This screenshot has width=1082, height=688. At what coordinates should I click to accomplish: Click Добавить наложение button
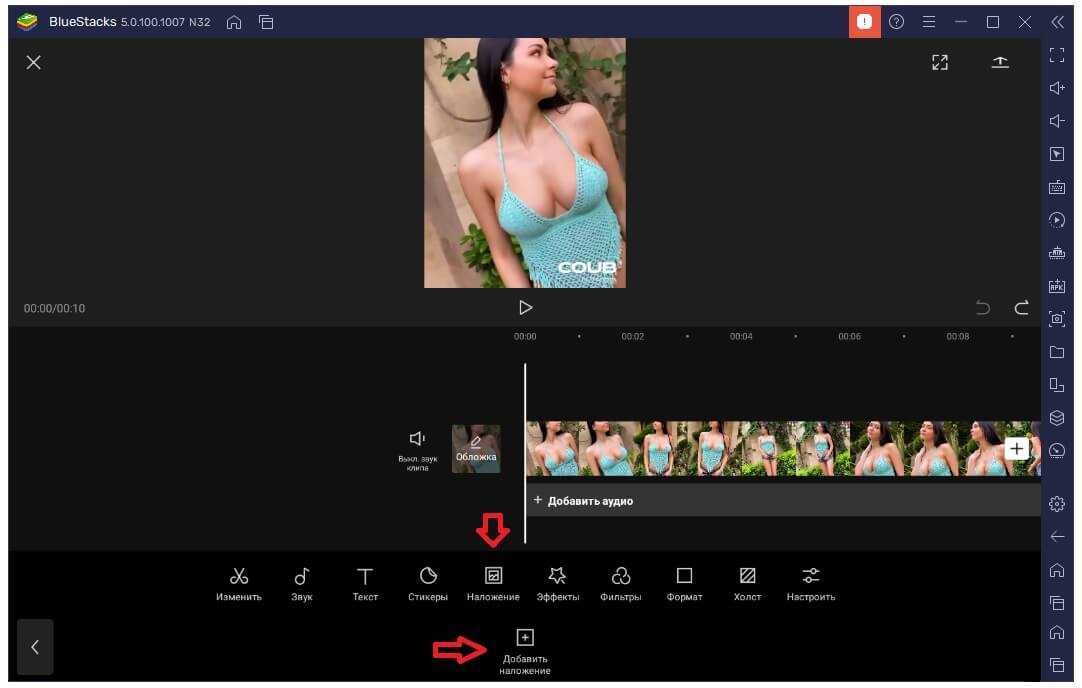coord(525,649)
